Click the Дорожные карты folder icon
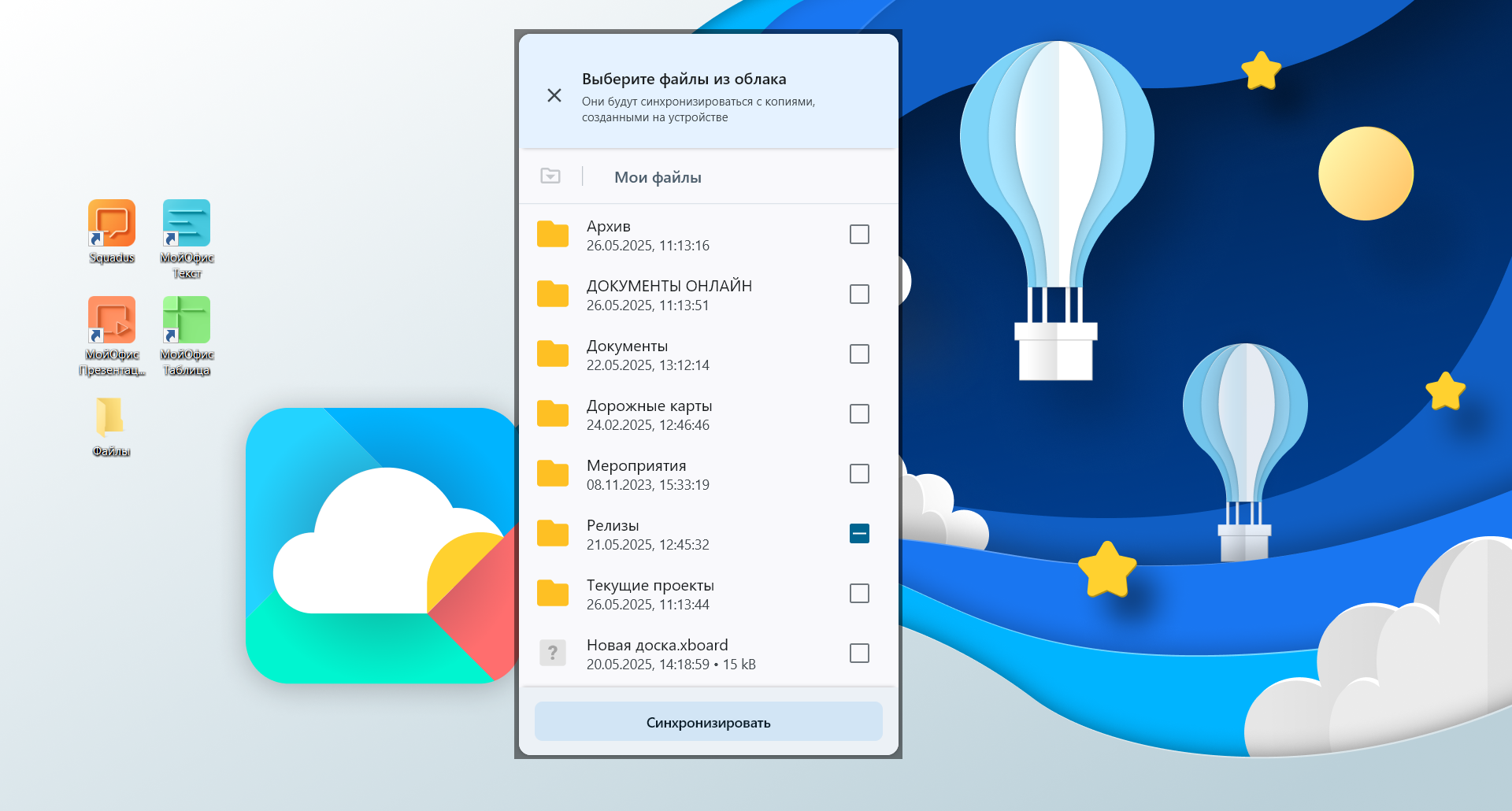 point(553,414)
